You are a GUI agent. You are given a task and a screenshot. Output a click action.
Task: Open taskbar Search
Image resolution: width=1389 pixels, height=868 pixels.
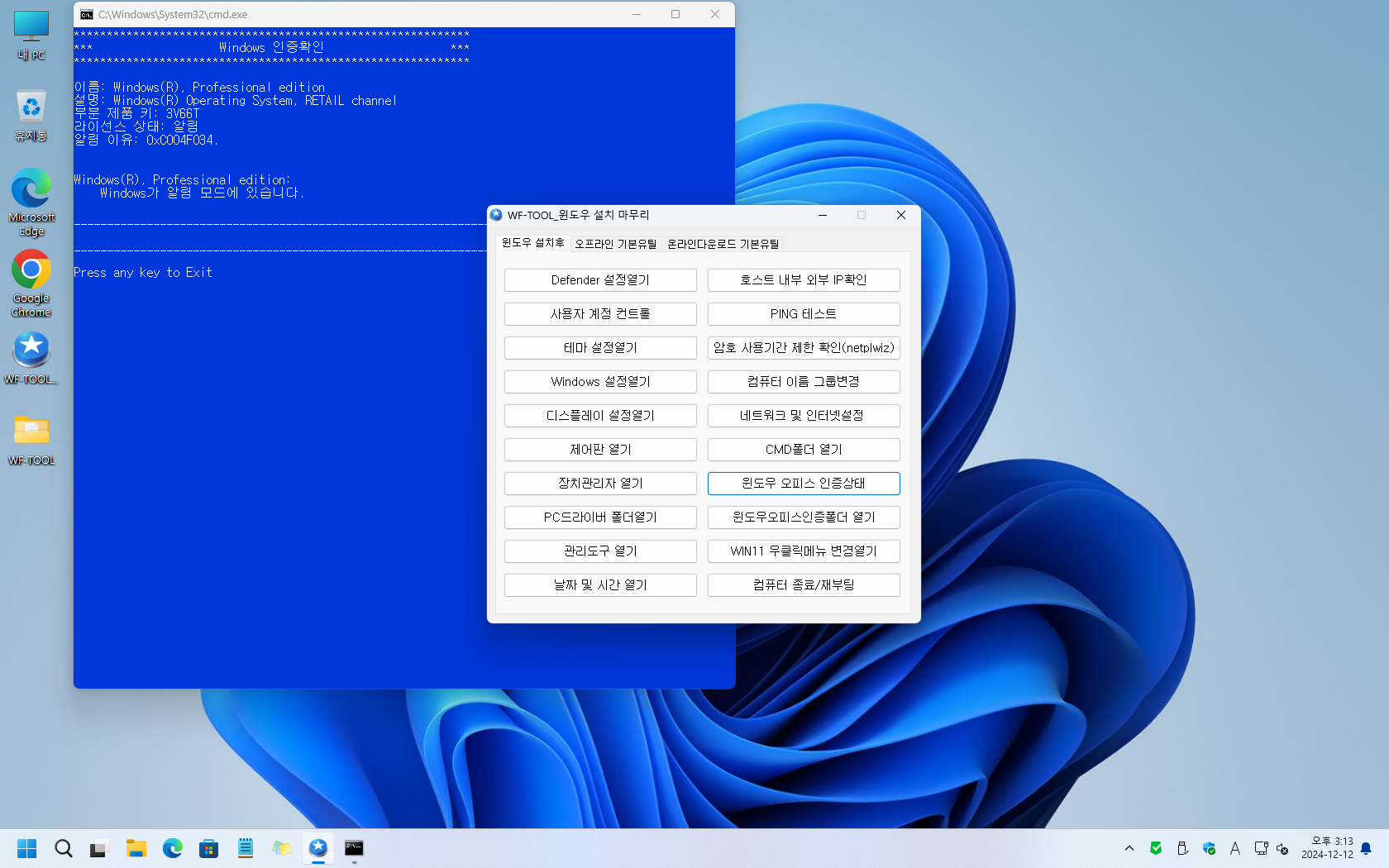click(64, 848)
